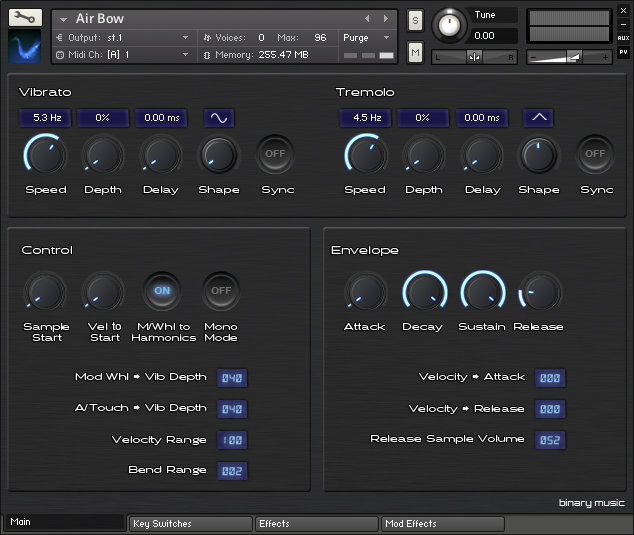Click the Vel to Start knob
This screenshot has height=535, width=634.
[103, 292]
